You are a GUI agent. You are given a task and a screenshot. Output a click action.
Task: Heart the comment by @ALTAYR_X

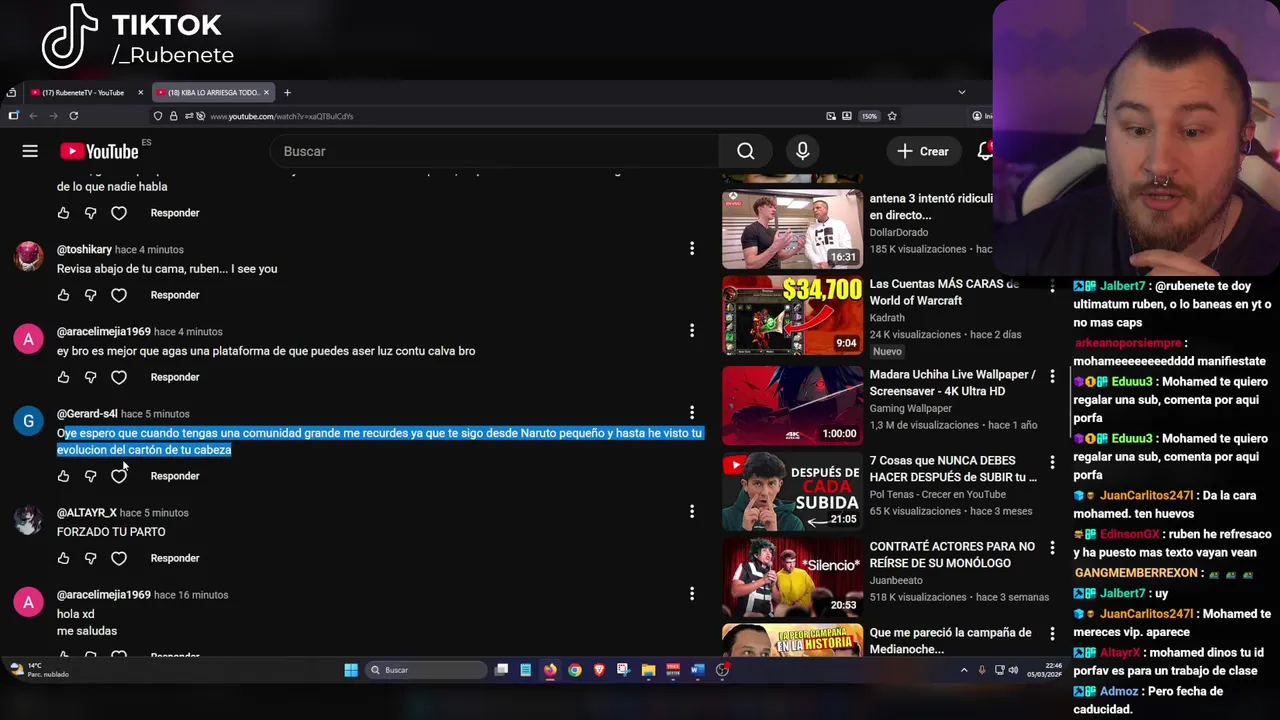click(119, 558)
